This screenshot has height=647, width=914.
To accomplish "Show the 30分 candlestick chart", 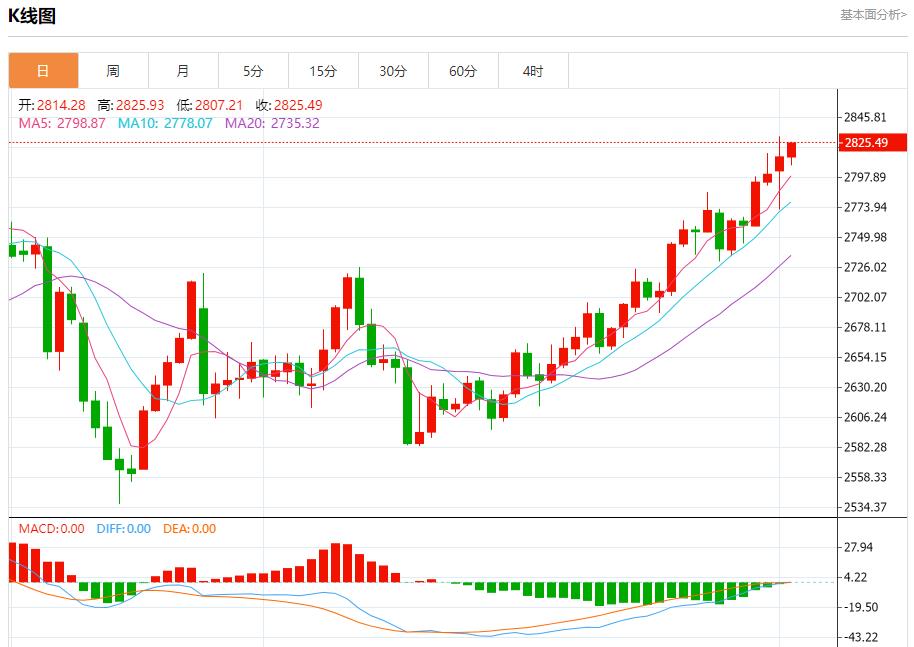I will click(393, 71).
